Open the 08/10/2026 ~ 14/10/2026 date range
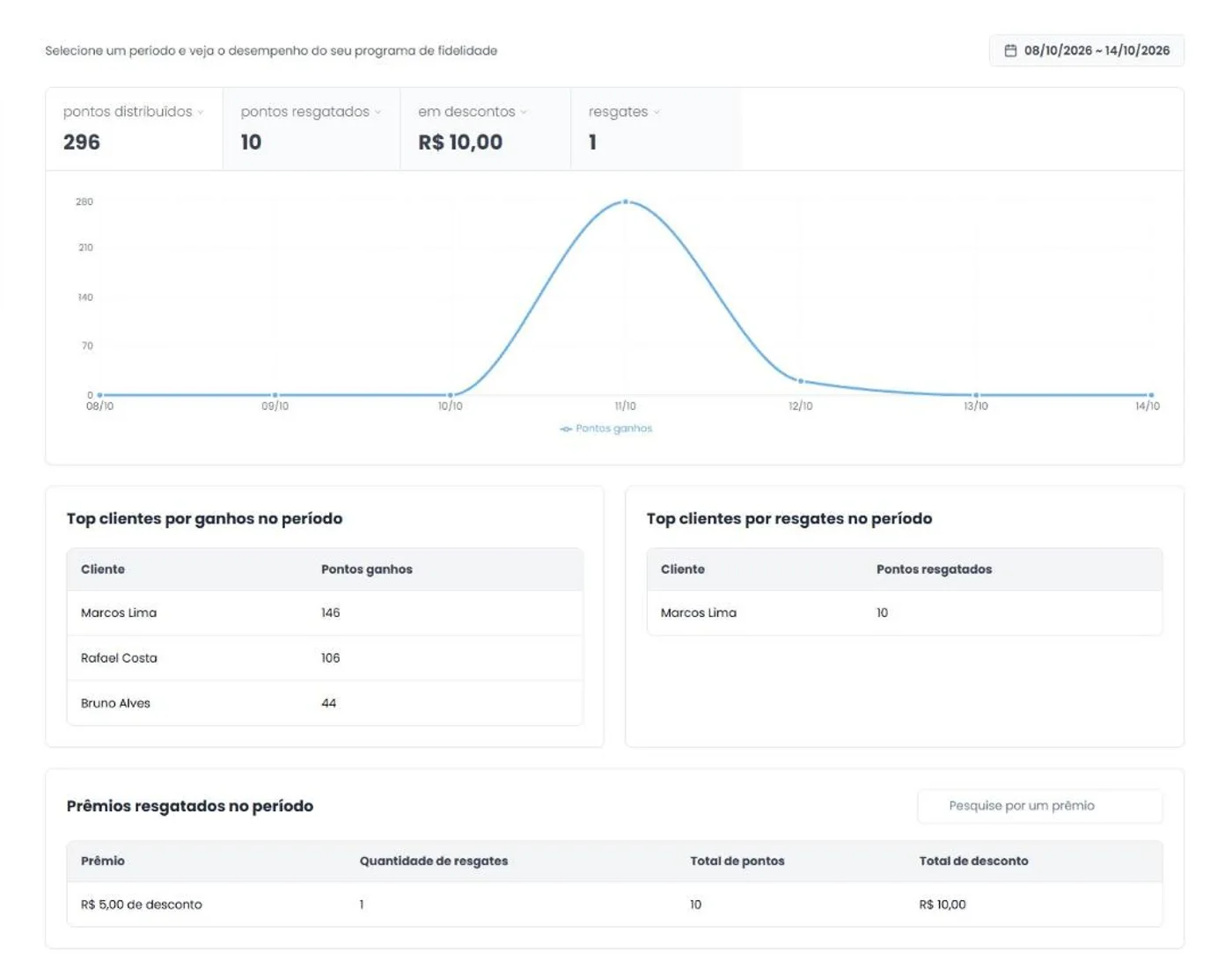The width and height of the screenshot is (1232, 967). tap(1086, 51)
